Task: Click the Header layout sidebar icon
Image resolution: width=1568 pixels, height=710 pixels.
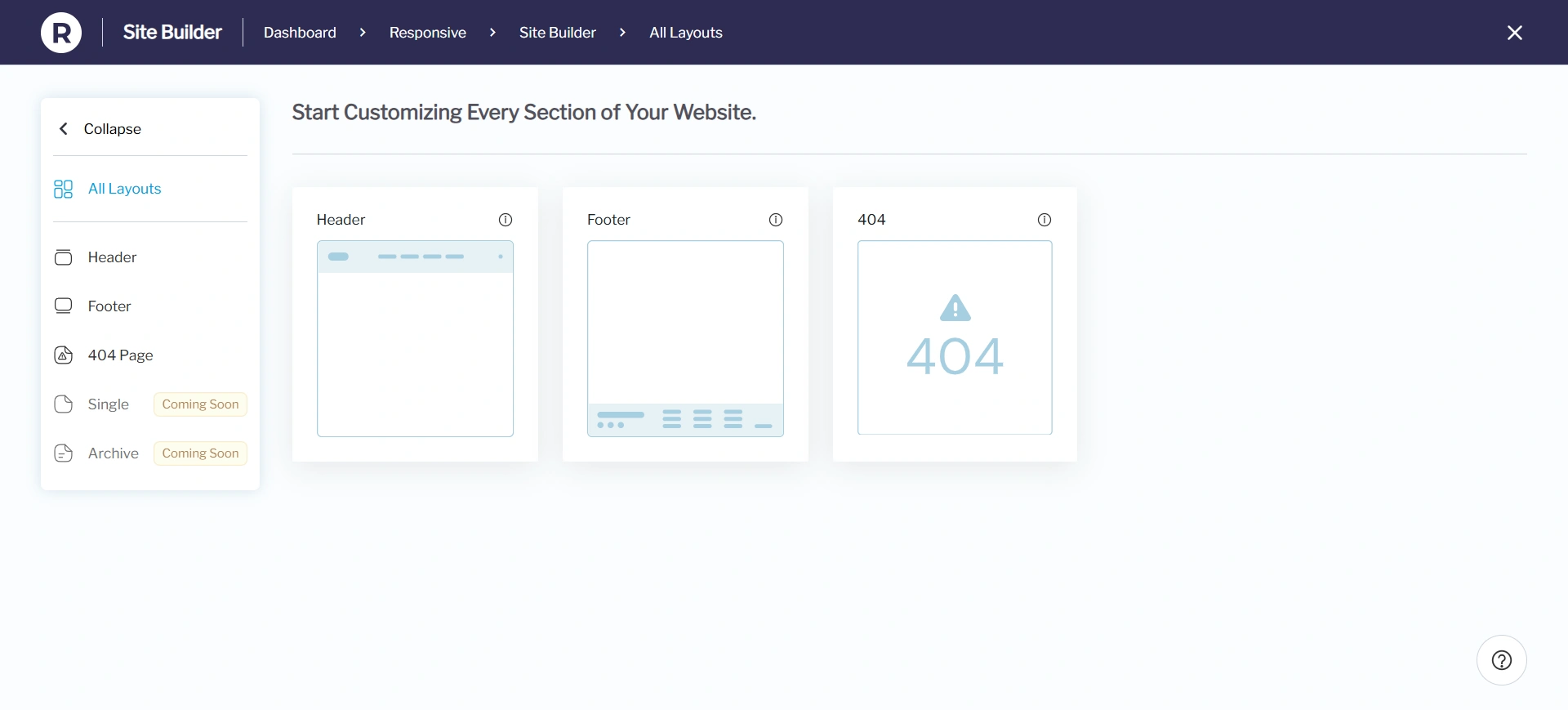Action: click(x=63, y=257)
